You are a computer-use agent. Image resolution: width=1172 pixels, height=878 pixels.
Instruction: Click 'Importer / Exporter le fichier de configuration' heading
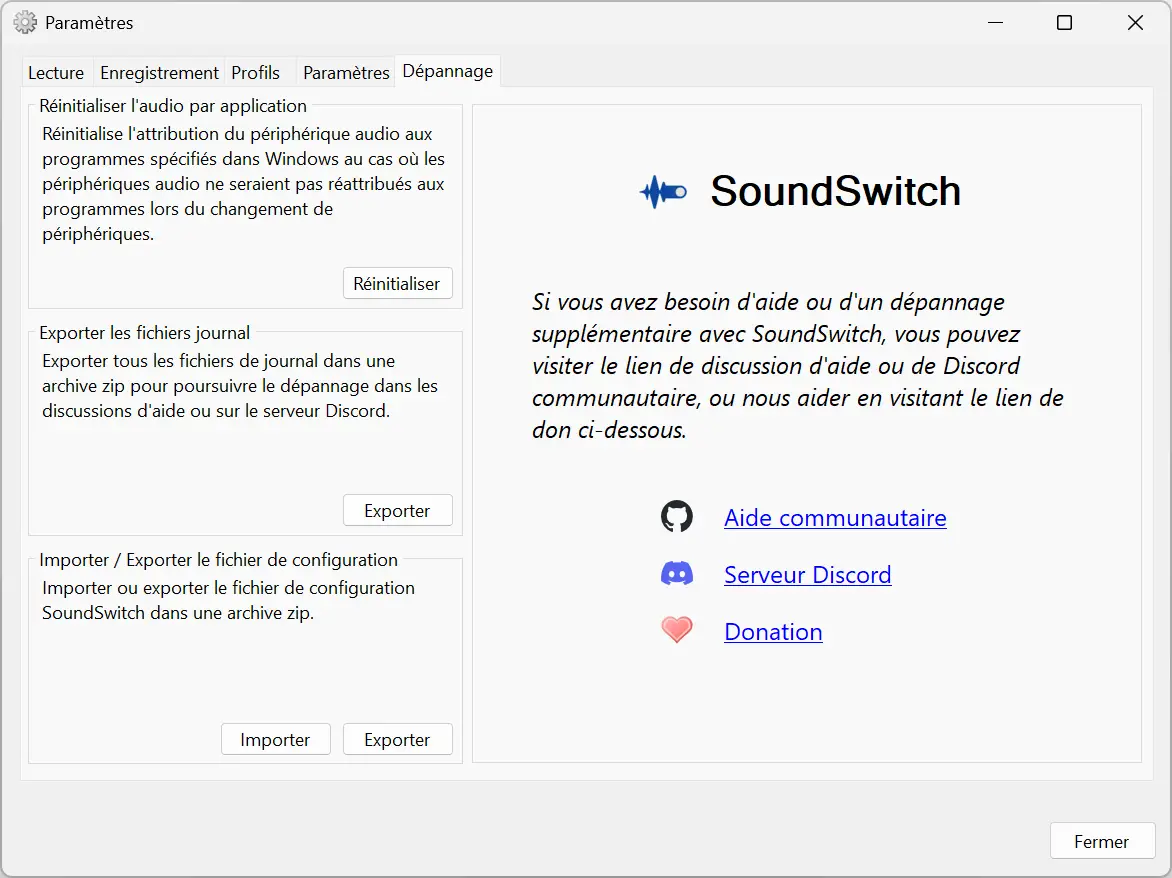pos(218,560)
